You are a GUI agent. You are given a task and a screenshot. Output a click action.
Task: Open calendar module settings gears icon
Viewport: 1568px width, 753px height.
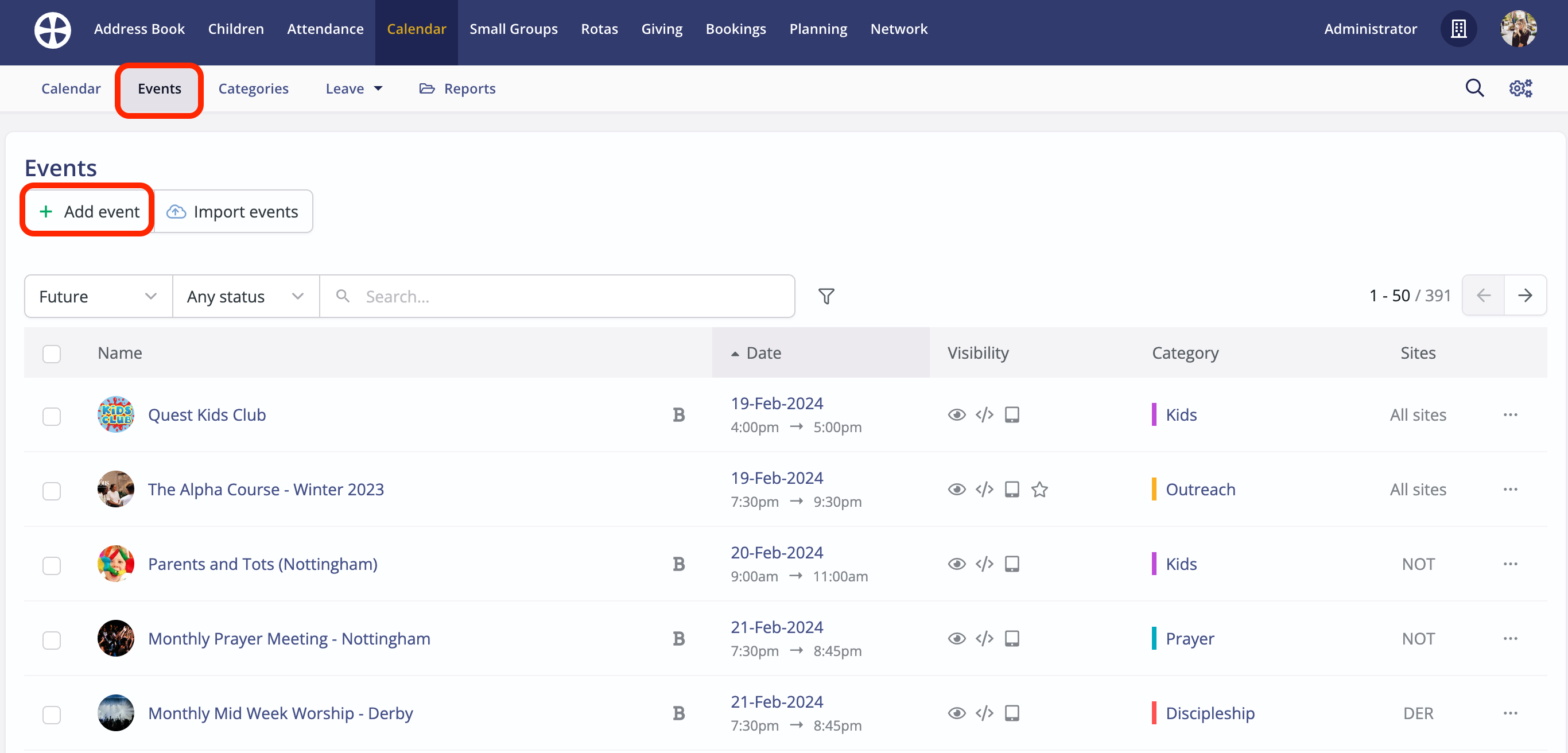tap(1520, 89)
